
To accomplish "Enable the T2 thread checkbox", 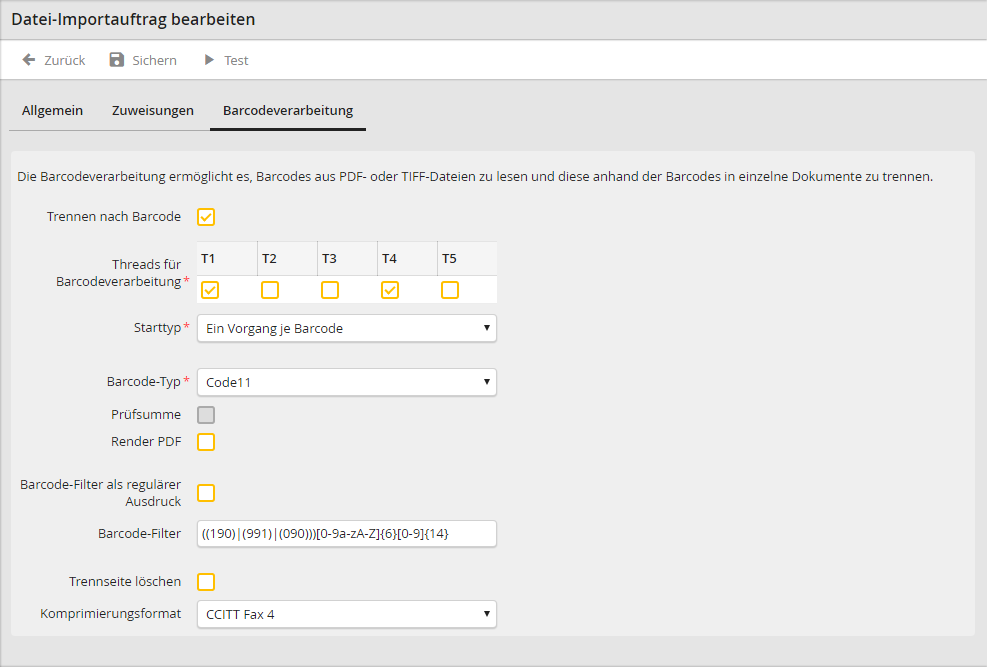I will tap(269, 289).
